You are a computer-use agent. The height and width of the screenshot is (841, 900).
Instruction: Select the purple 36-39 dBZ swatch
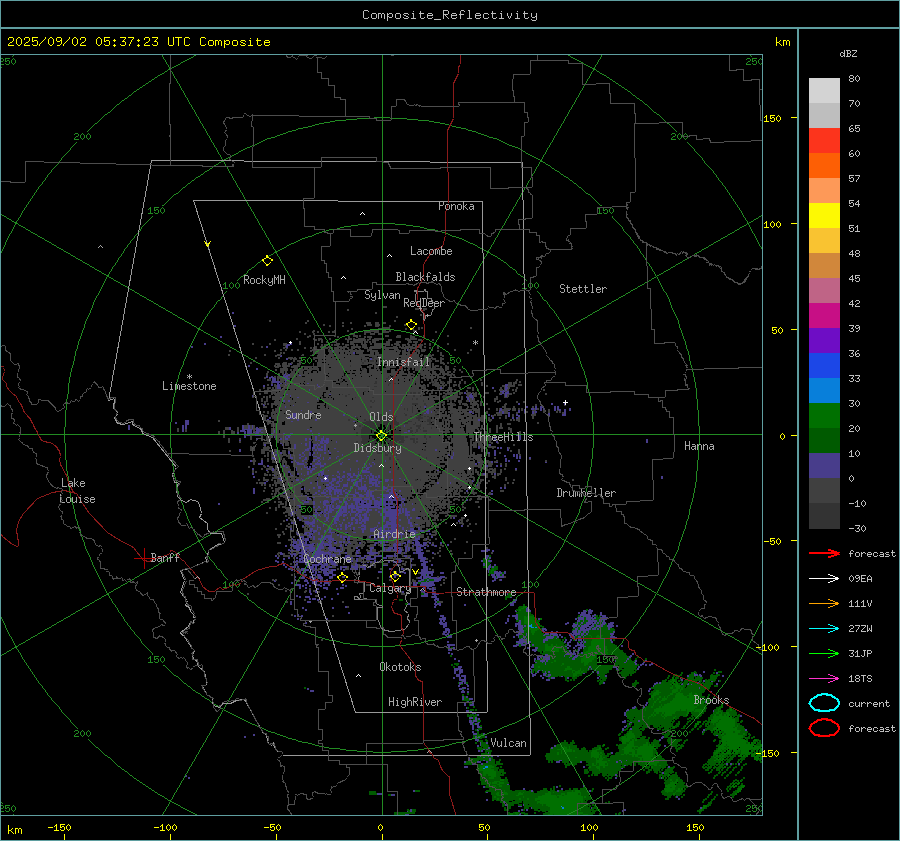[824, 340]
